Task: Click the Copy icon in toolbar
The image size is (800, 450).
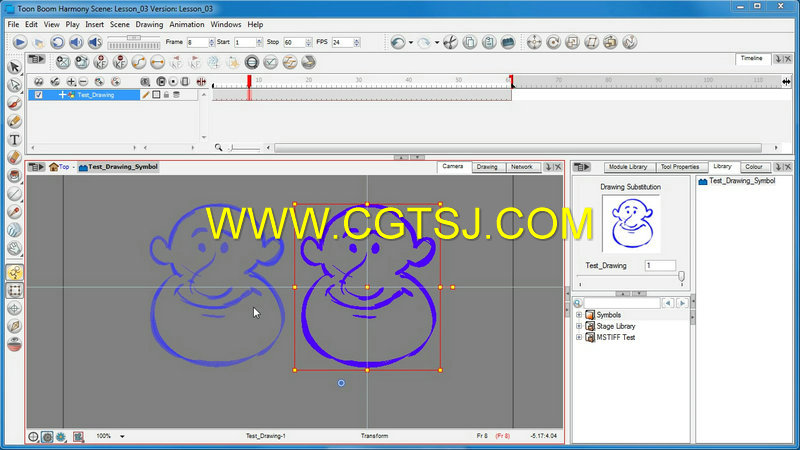Action: (470, 42)
